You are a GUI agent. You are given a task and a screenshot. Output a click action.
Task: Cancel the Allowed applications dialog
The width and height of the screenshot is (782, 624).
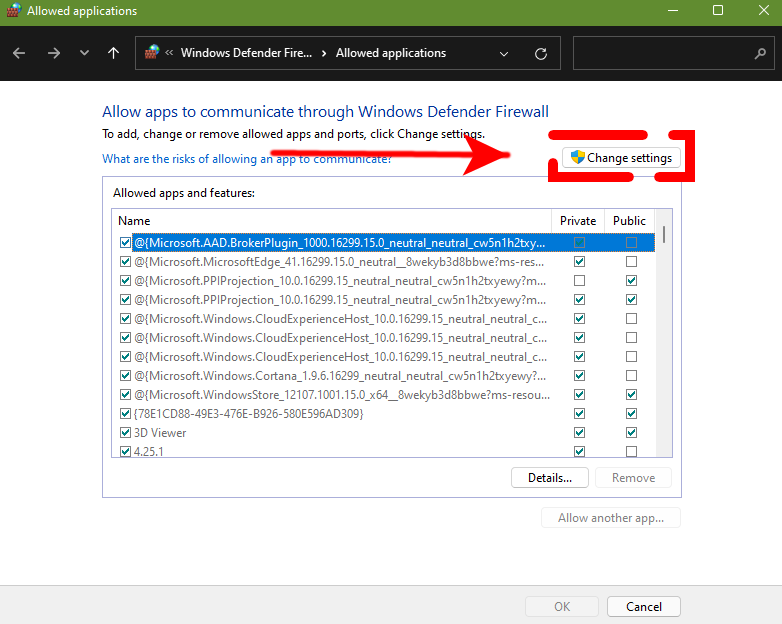click(x=644, y=607)
